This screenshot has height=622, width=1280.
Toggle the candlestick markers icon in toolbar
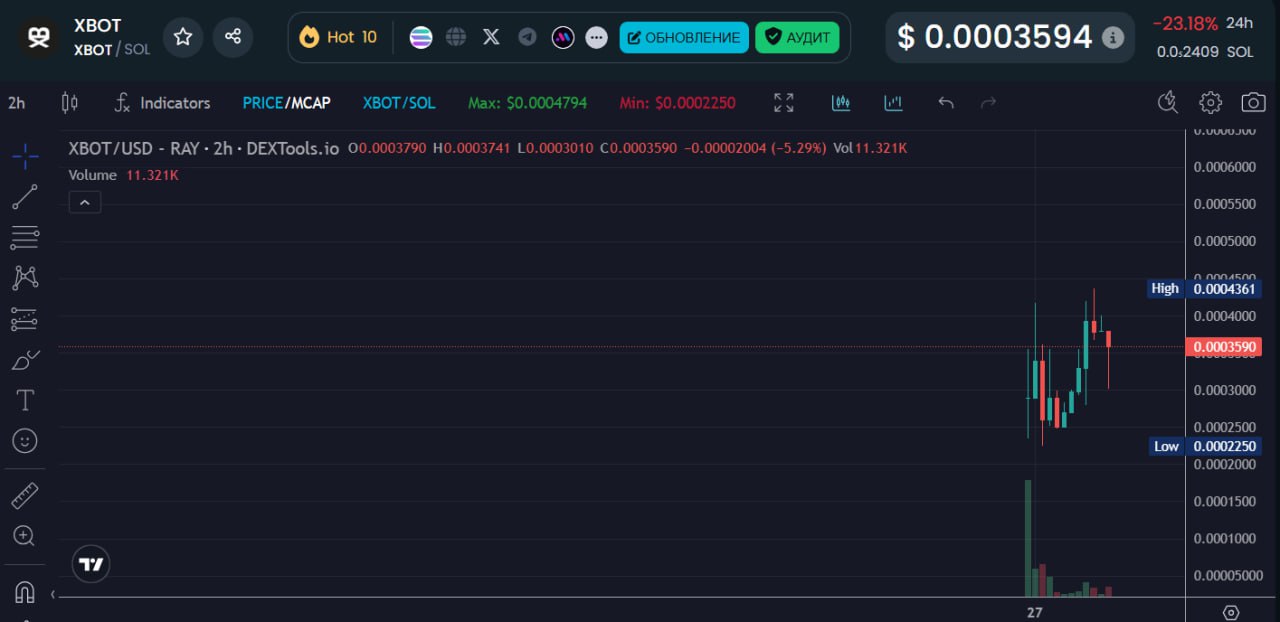[841, 103]
